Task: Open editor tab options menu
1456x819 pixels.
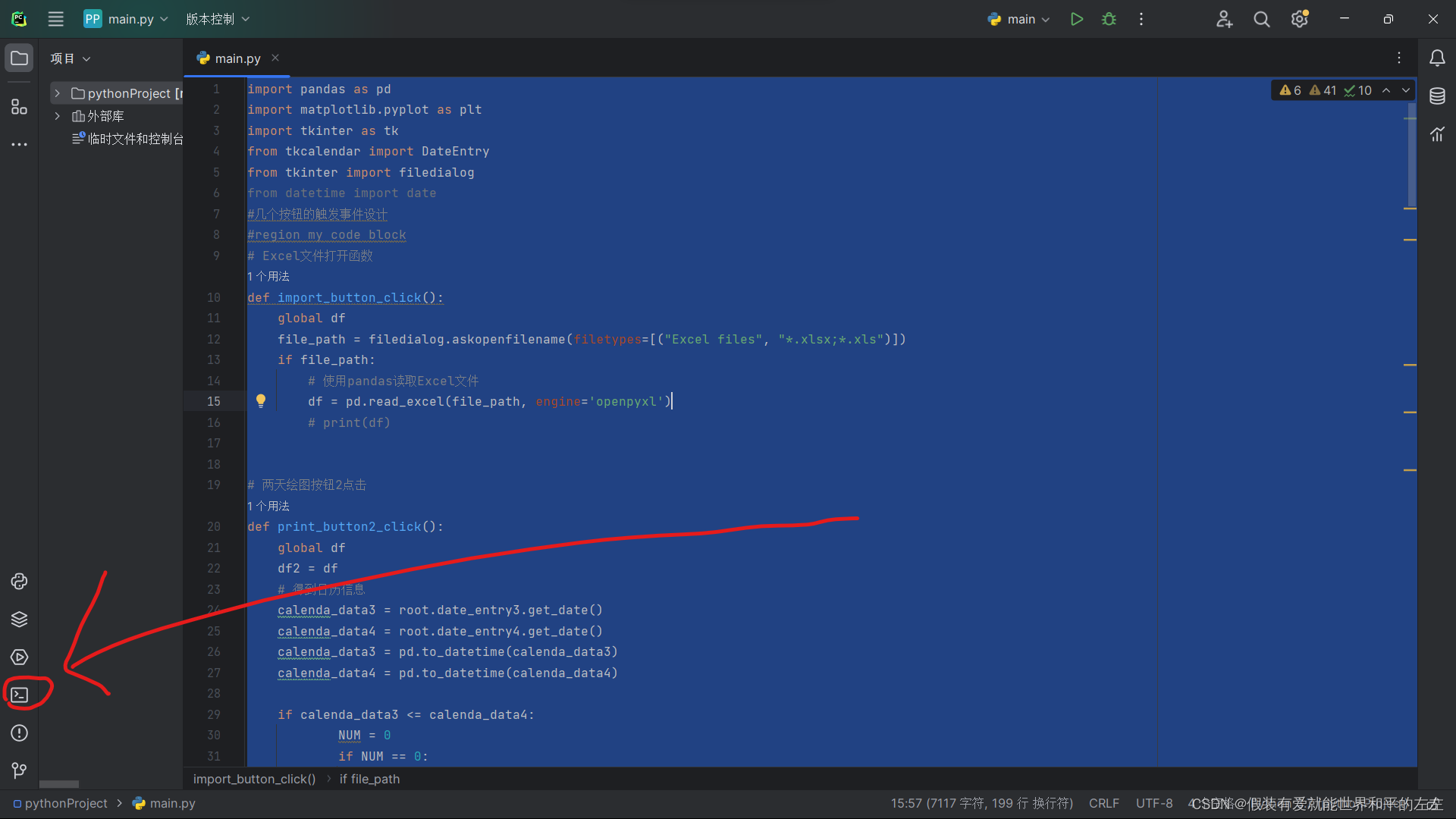Action: click(1399, 58)
